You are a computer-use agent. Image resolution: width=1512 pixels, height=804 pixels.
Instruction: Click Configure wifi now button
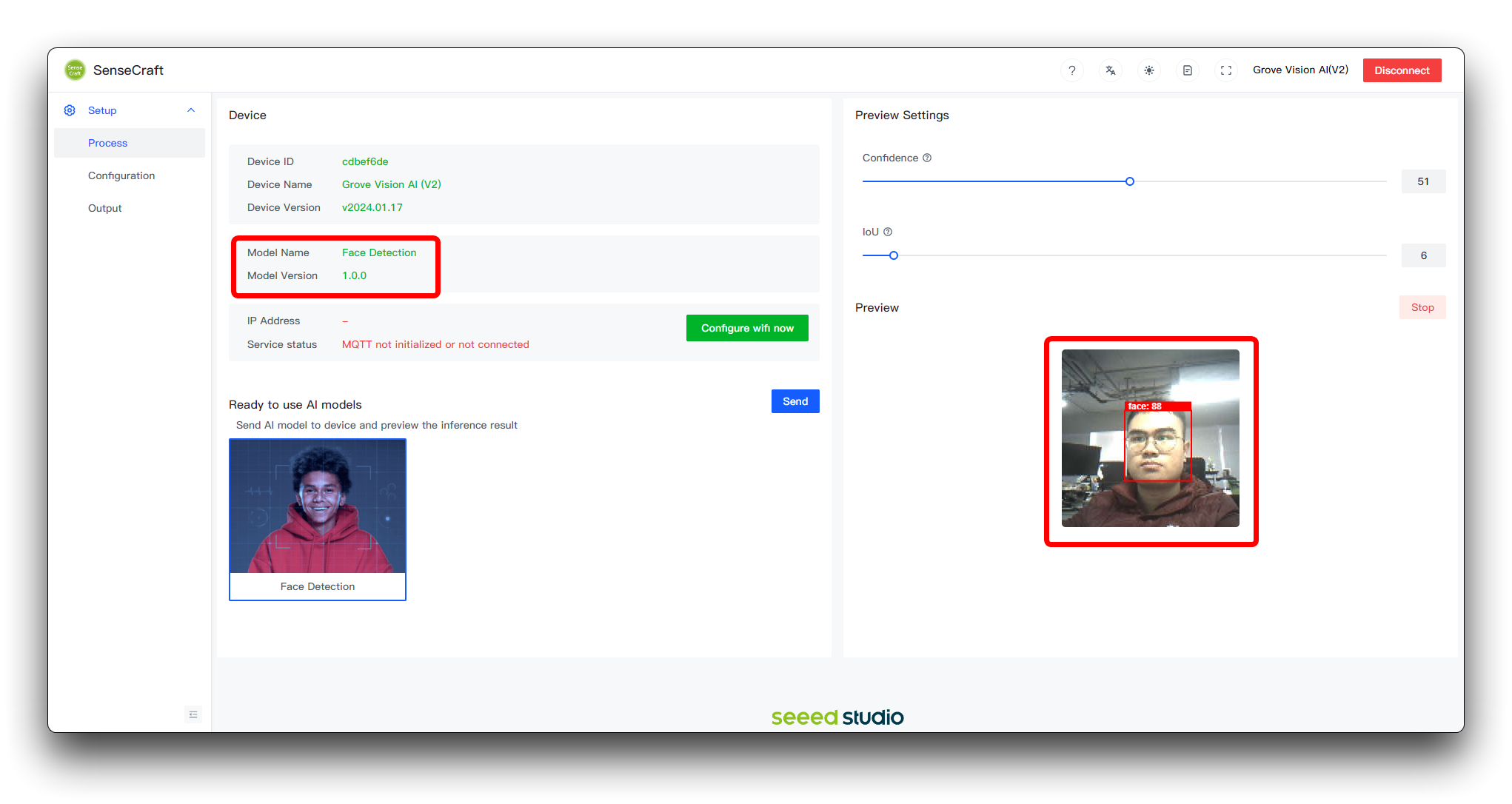747,328
